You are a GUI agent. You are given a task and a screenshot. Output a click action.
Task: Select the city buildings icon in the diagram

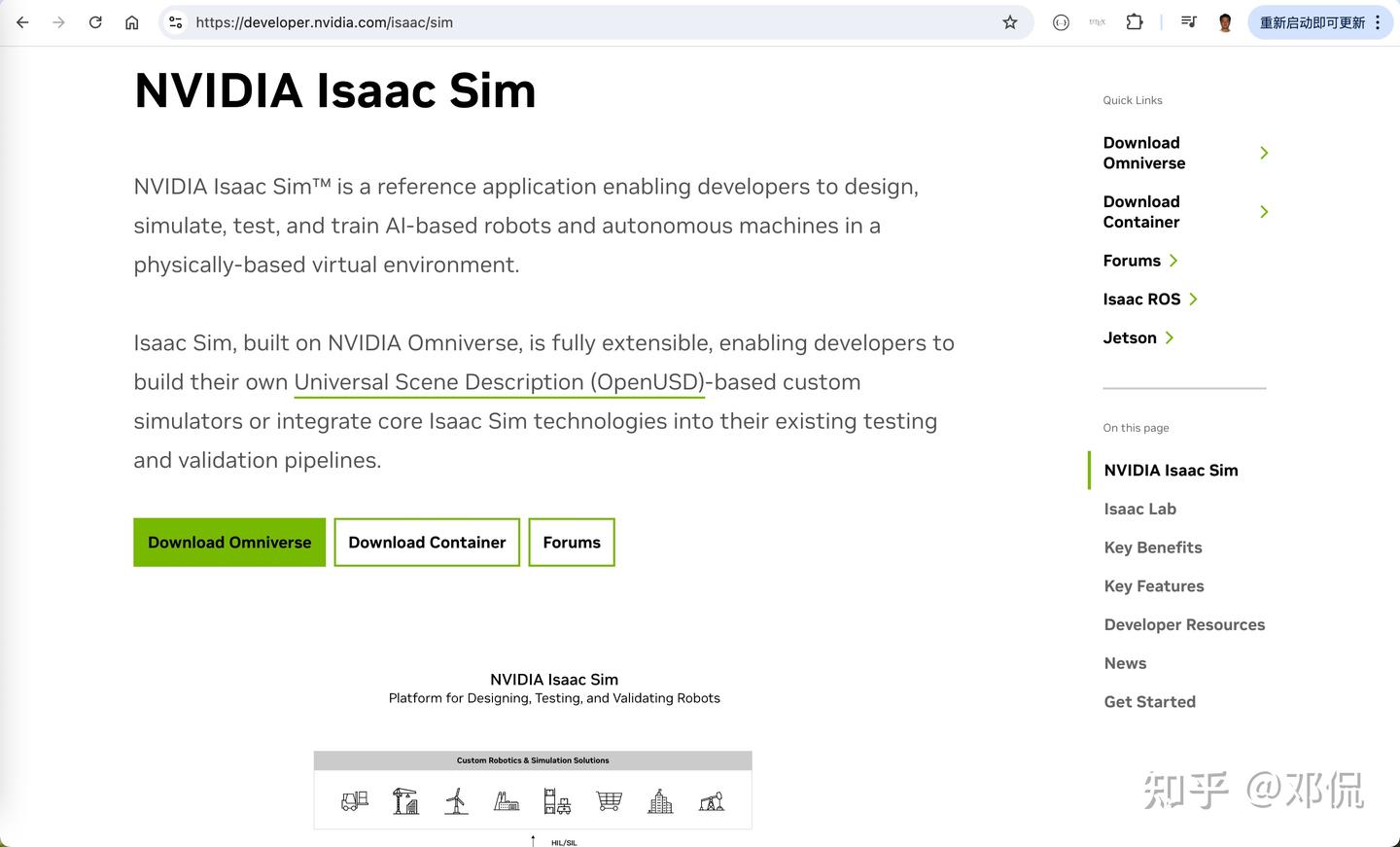coord(659,800)
